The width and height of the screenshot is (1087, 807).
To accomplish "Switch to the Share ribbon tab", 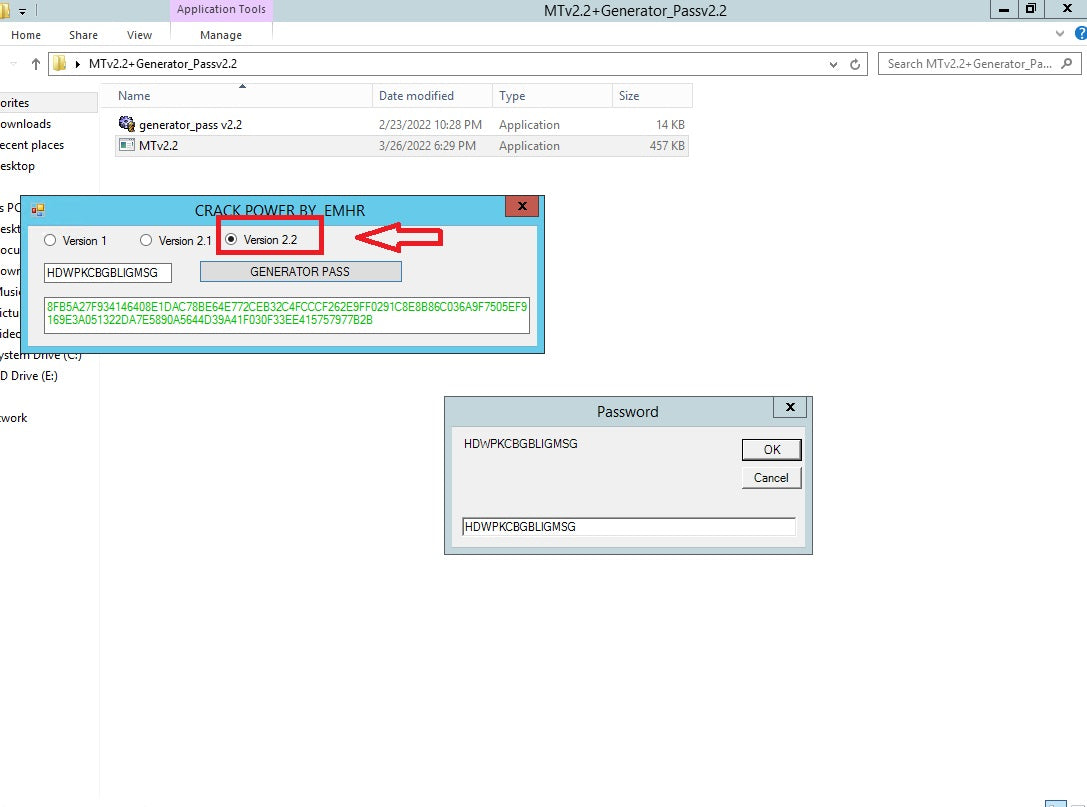I will (83, 35).
